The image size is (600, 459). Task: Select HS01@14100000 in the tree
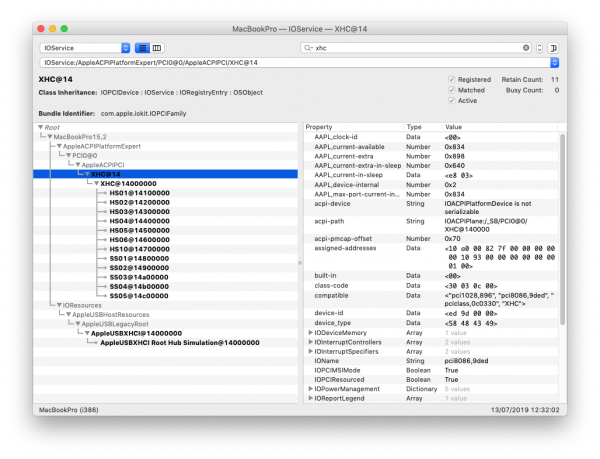139,193
